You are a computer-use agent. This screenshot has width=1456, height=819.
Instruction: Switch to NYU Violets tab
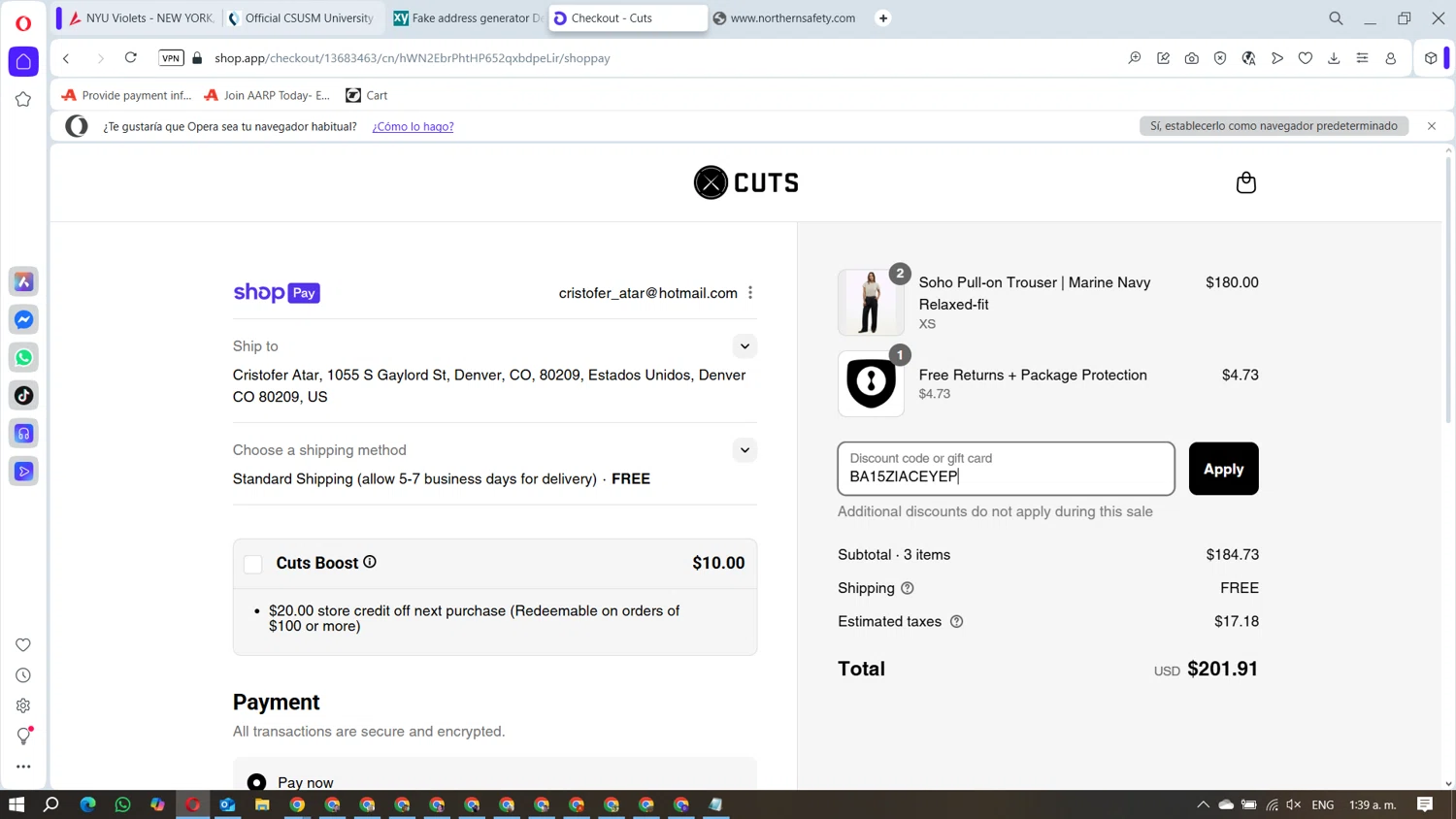click(x=142, y=18)
